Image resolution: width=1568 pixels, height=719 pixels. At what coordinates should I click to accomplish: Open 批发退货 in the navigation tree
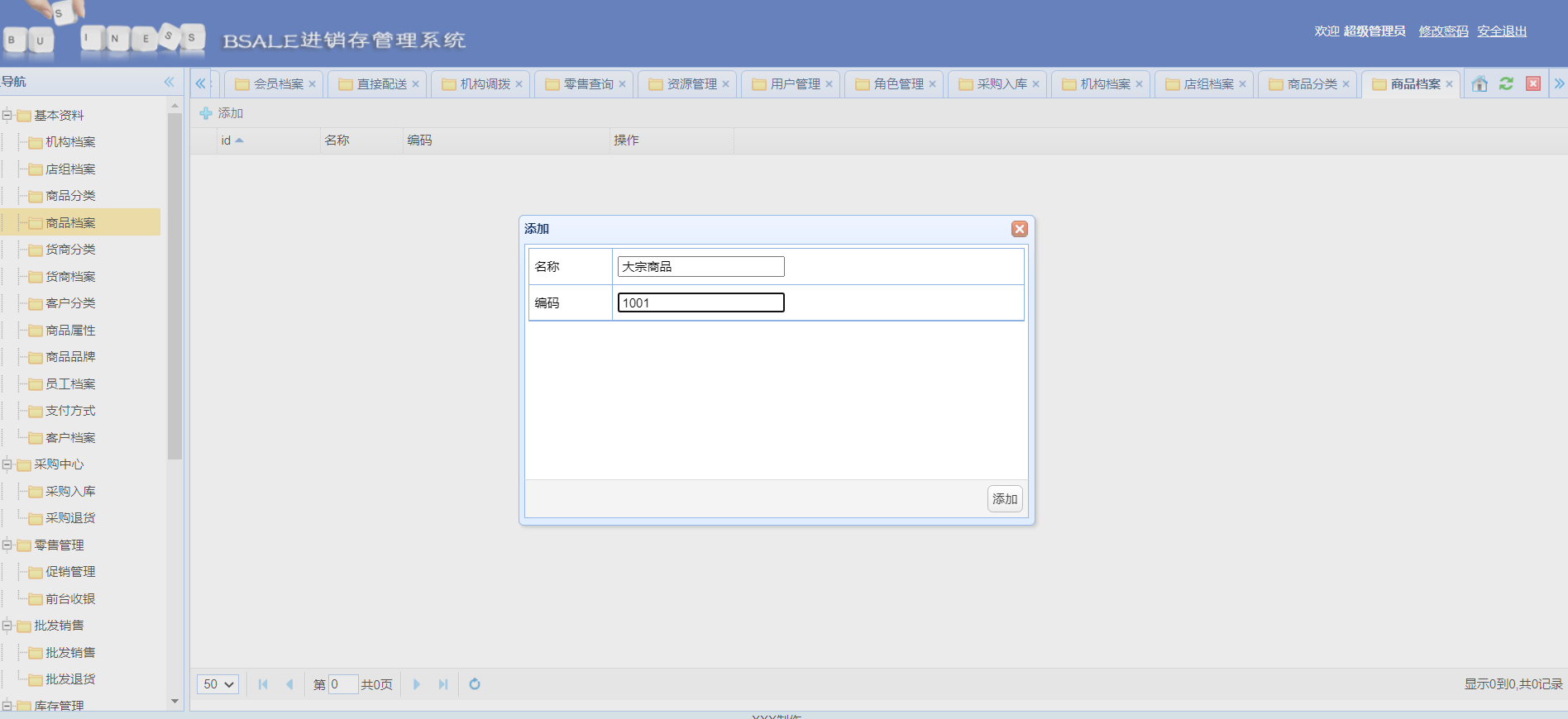click(x=70, y=679)
